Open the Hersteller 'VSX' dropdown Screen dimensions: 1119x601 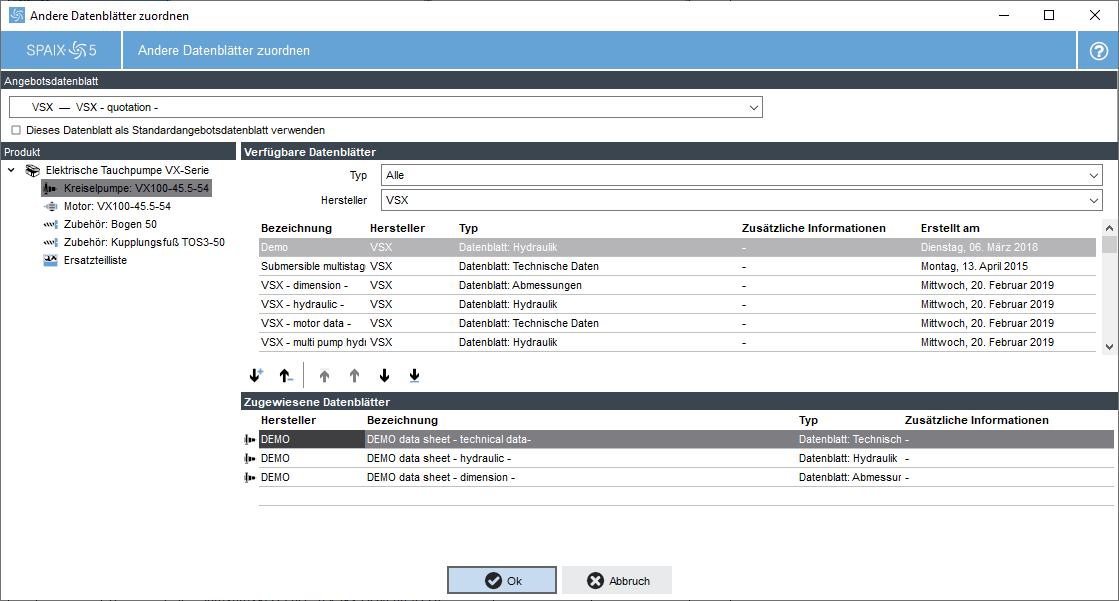click(x=742, y=201)
